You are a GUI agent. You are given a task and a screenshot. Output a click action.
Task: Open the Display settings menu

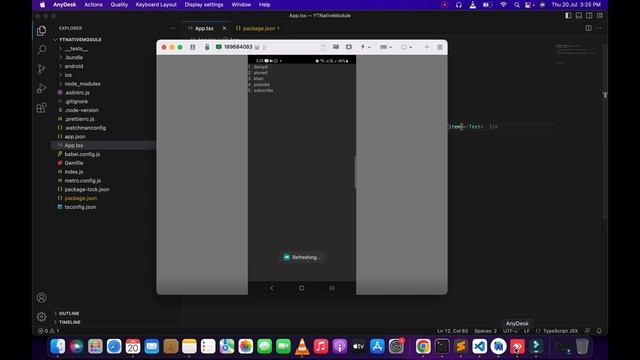[204, 4]
